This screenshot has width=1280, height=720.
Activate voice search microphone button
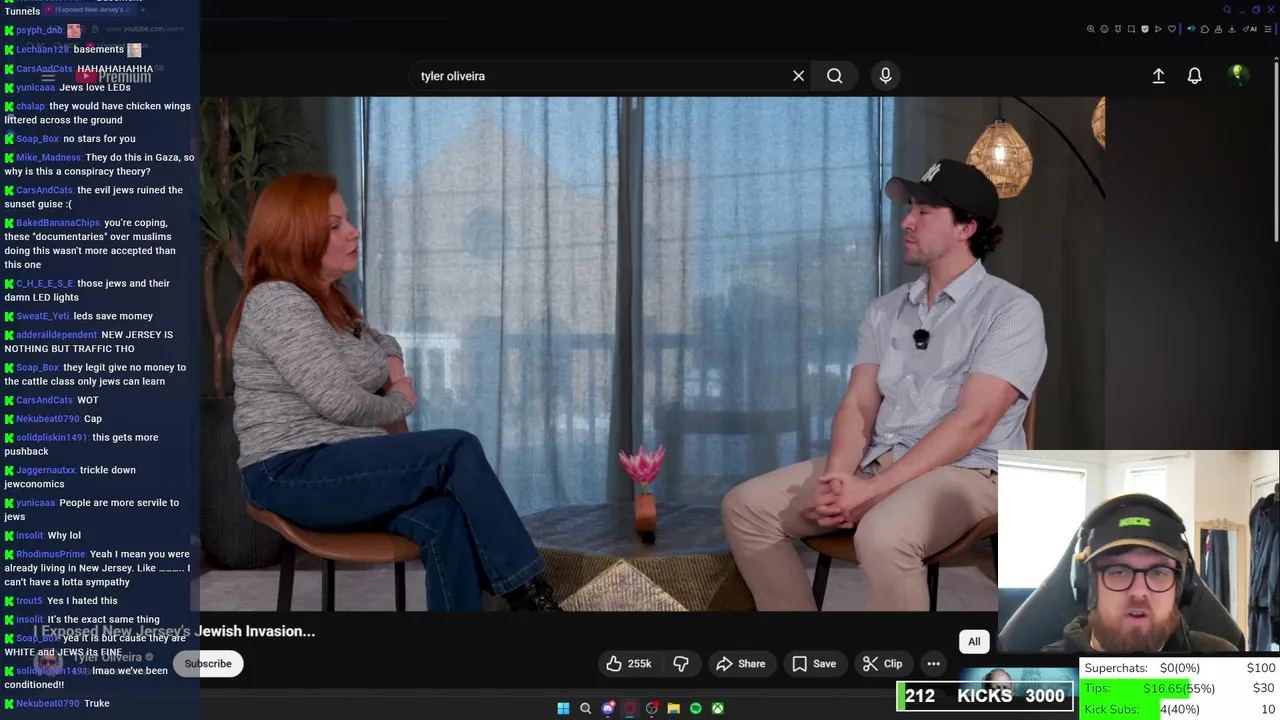pyautogui.click(x=885, y=76)
